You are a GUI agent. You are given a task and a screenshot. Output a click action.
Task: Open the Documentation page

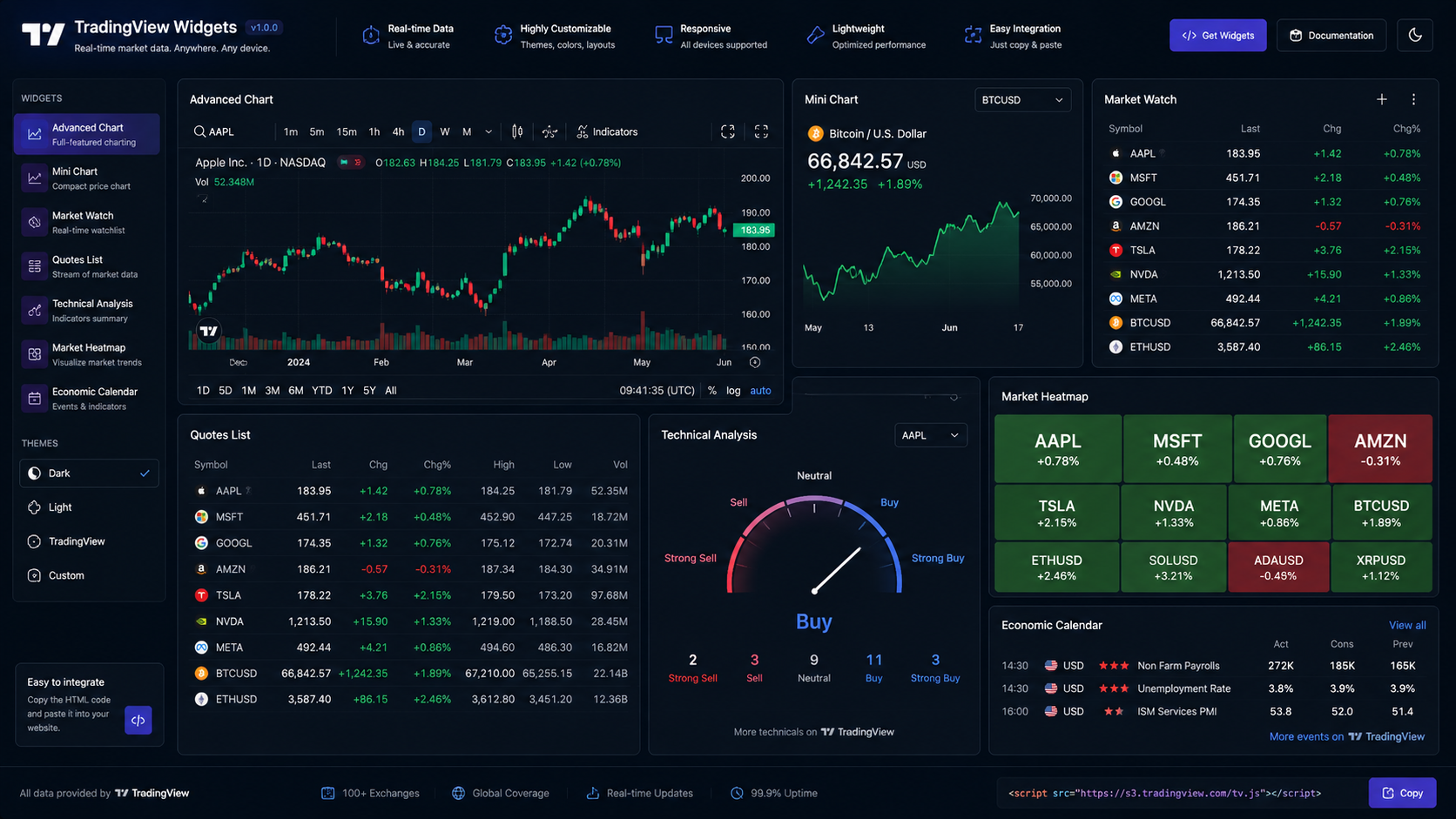1331,35
